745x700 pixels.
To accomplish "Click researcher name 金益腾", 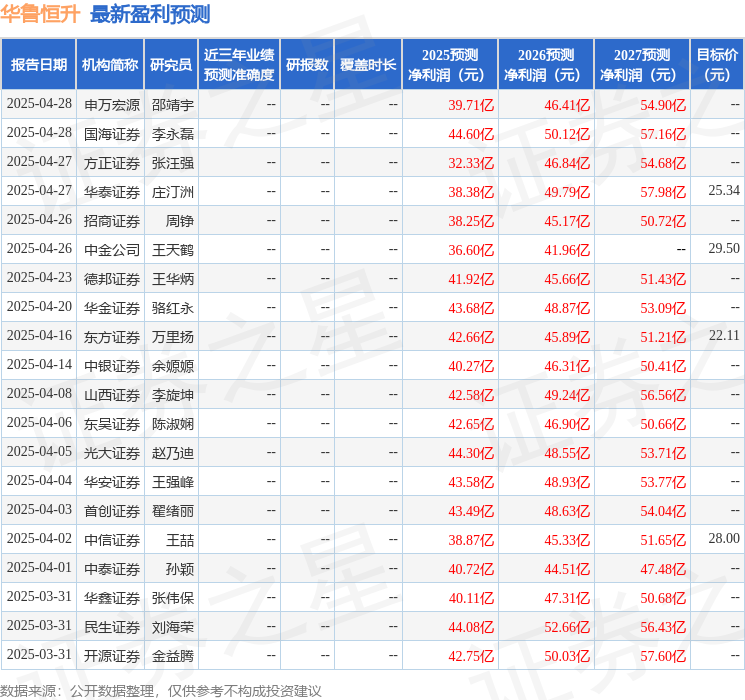I will (173, 656).
